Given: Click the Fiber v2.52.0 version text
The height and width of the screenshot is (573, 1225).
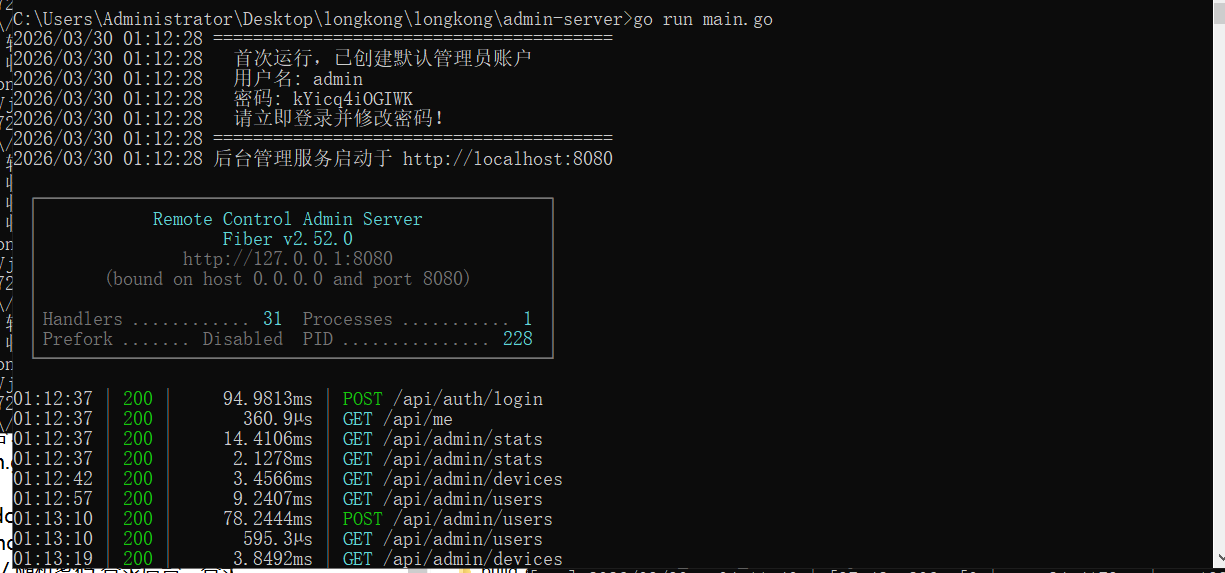Looking at the screenshot, I should [x=287, y=239].
